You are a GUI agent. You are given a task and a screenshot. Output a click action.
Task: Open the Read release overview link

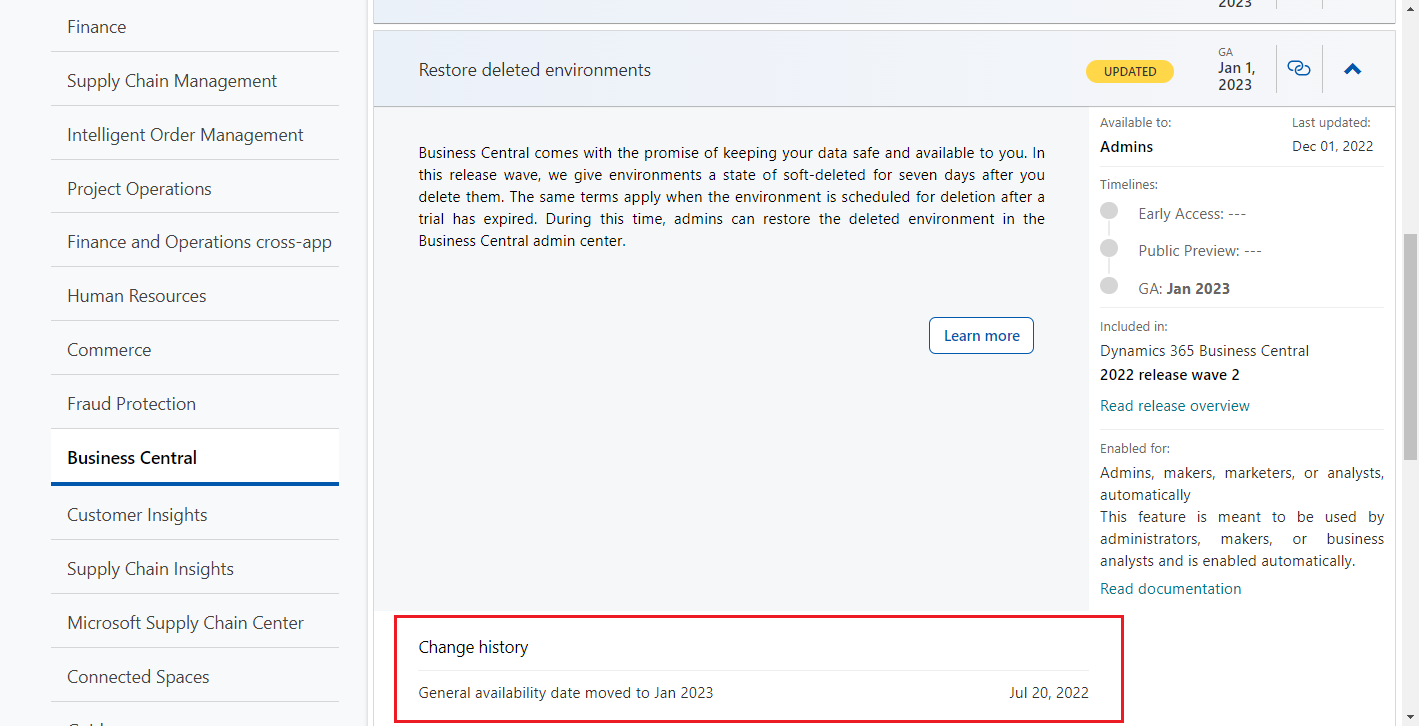point(1174,405)
